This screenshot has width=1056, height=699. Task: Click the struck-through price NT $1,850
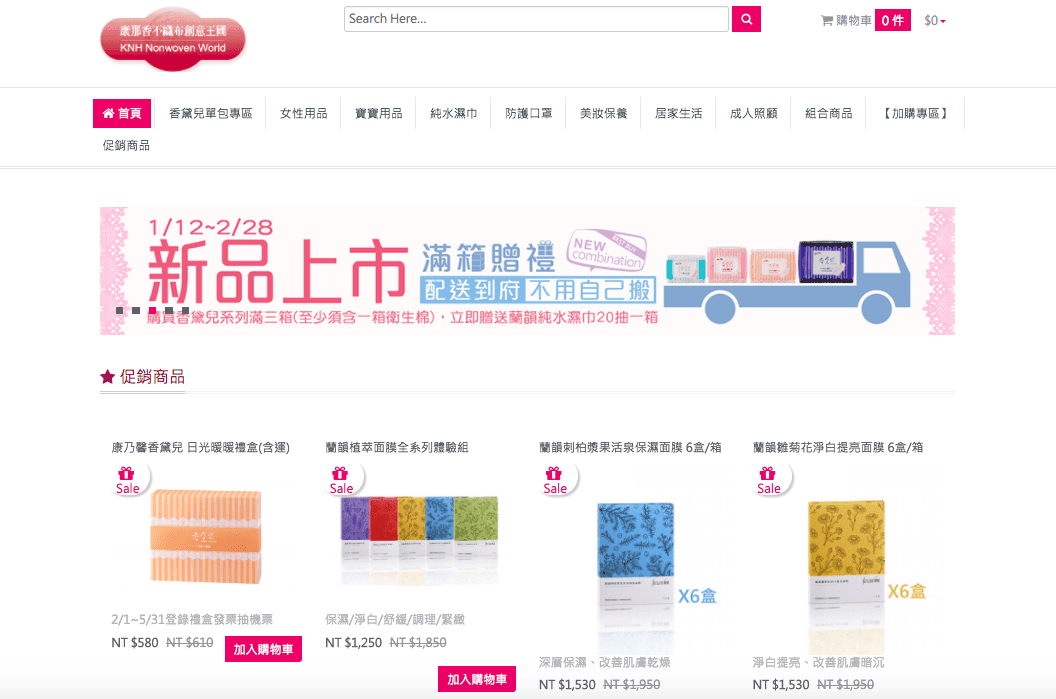418,642
